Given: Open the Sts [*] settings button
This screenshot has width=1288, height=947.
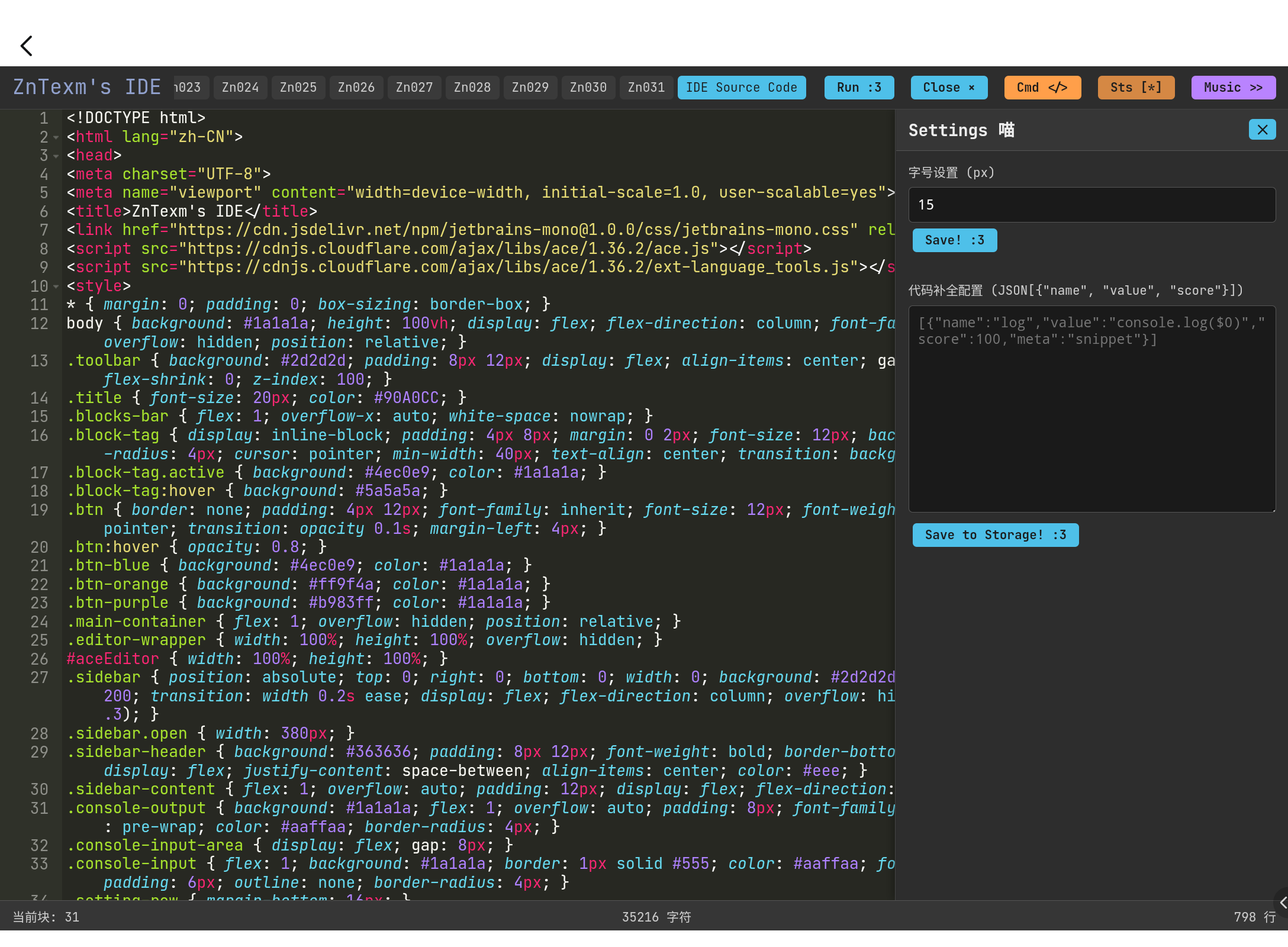Looking at the screenshot, I should click(1136, 88).
